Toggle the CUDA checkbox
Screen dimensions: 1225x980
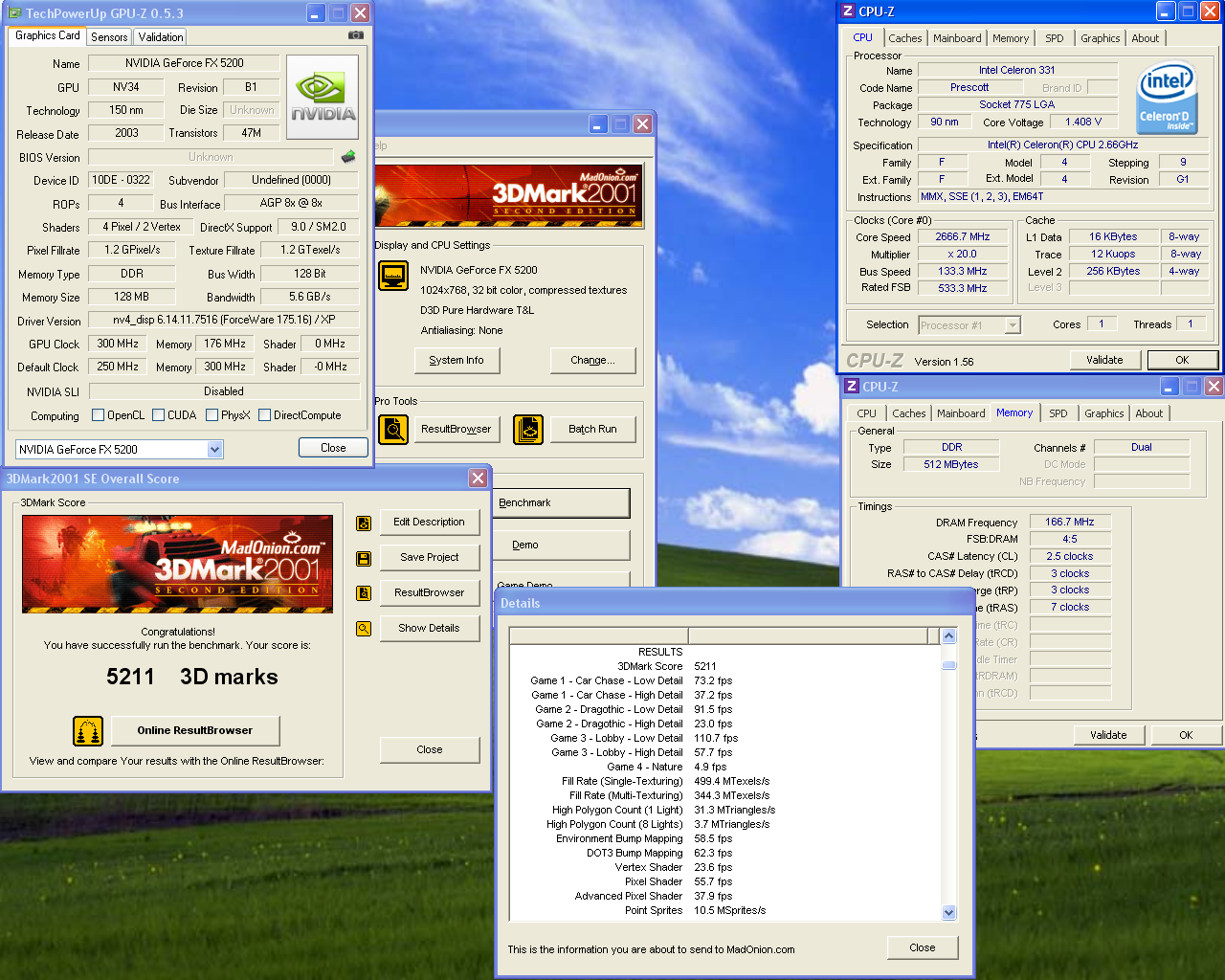[158, 415]
